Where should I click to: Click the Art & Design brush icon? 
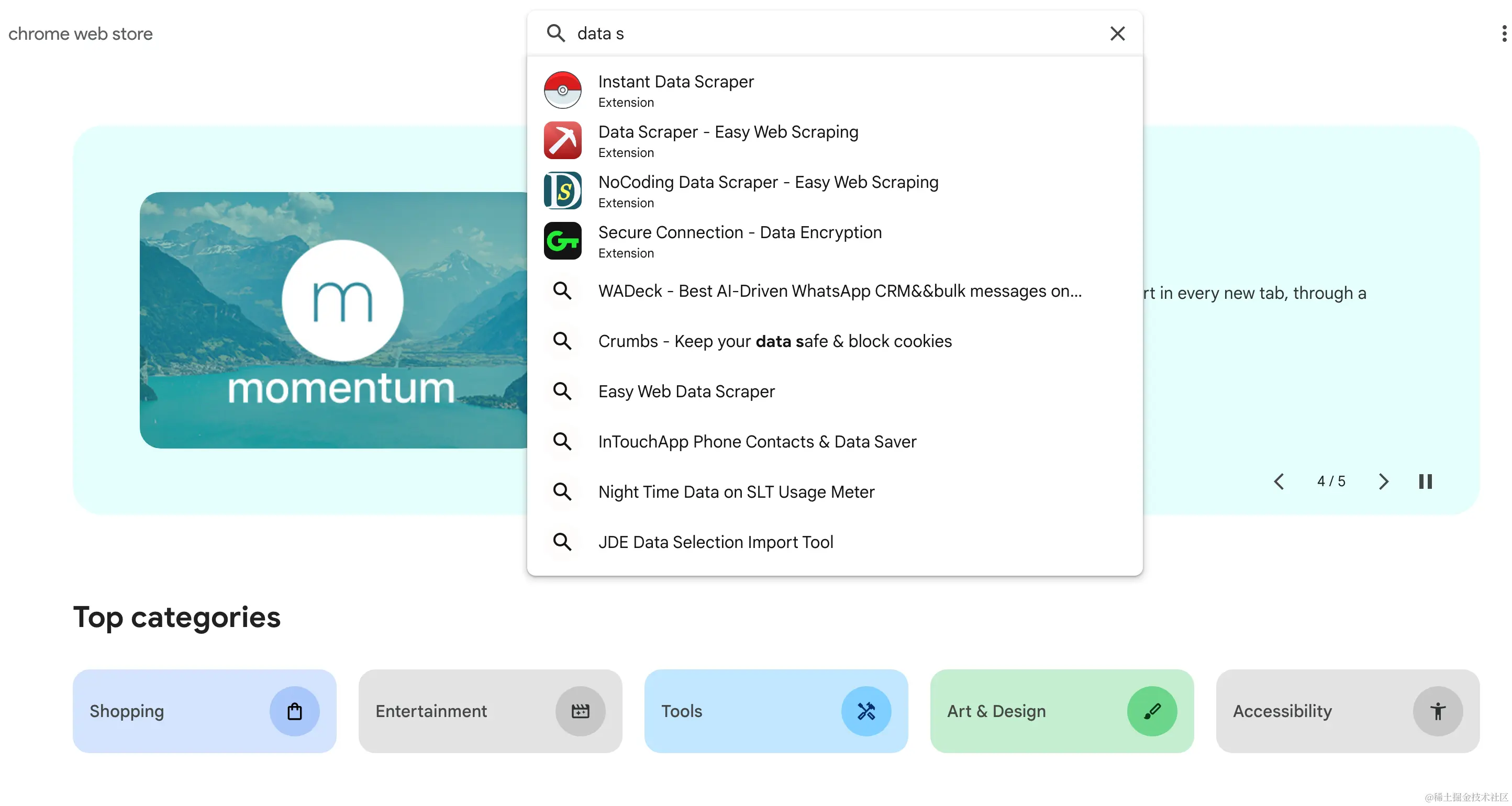point(1152,711)
